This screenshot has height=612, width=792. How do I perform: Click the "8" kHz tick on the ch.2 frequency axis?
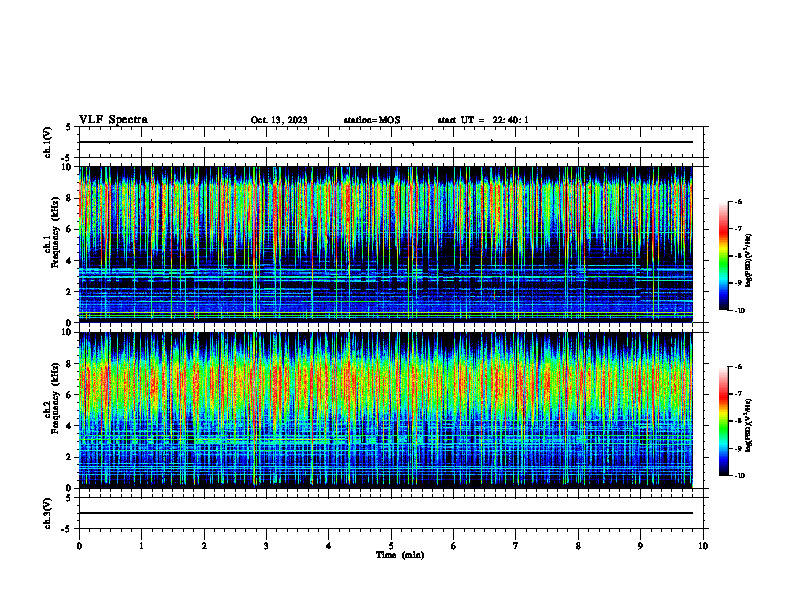click(x=70, y=363)
